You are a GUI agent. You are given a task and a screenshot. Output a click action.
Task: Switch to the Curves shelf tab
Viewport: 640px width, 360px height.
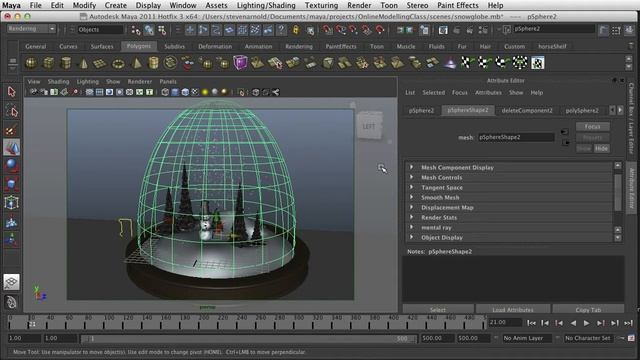click(68, 47)
